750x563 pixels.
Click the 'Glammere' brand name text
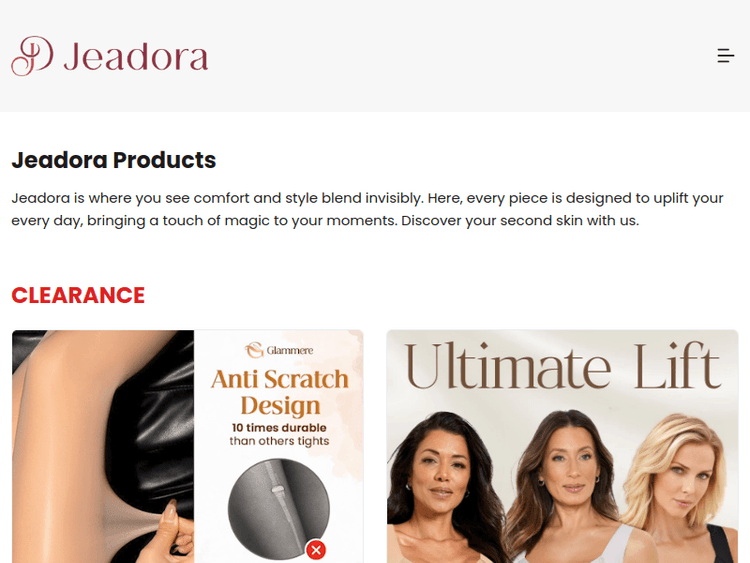(290, 351)
